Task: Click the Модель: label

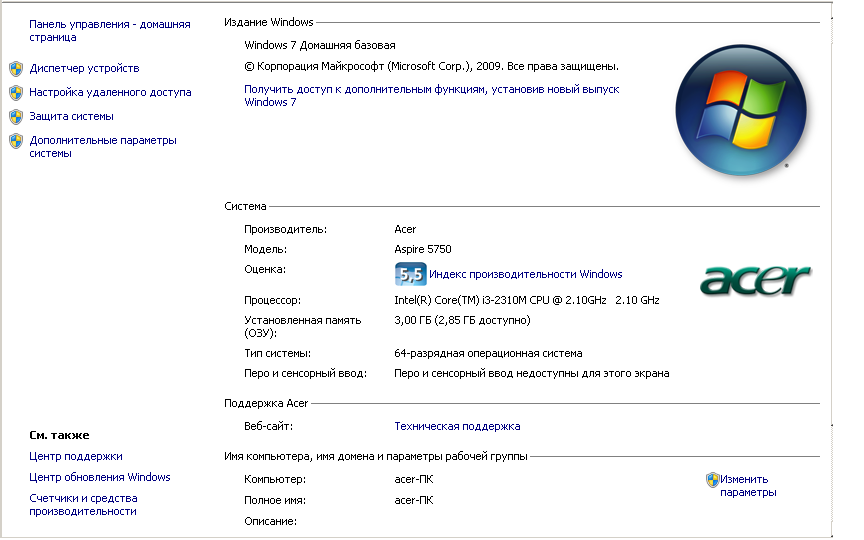Action: 266,249
